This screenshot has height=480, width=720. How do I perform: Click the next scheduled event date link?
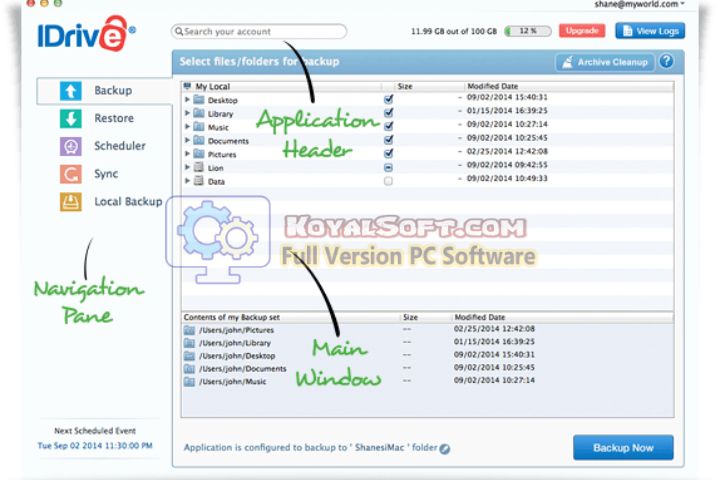(x=95, y=446)
